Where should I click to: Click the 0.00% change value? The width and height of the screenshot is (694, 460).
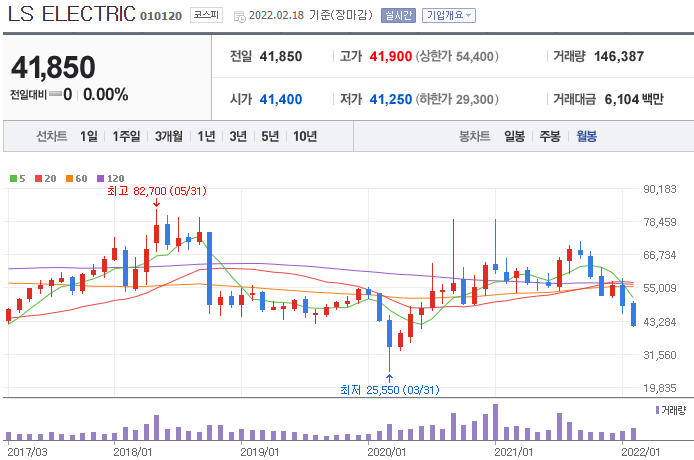[x=106, y=94]
